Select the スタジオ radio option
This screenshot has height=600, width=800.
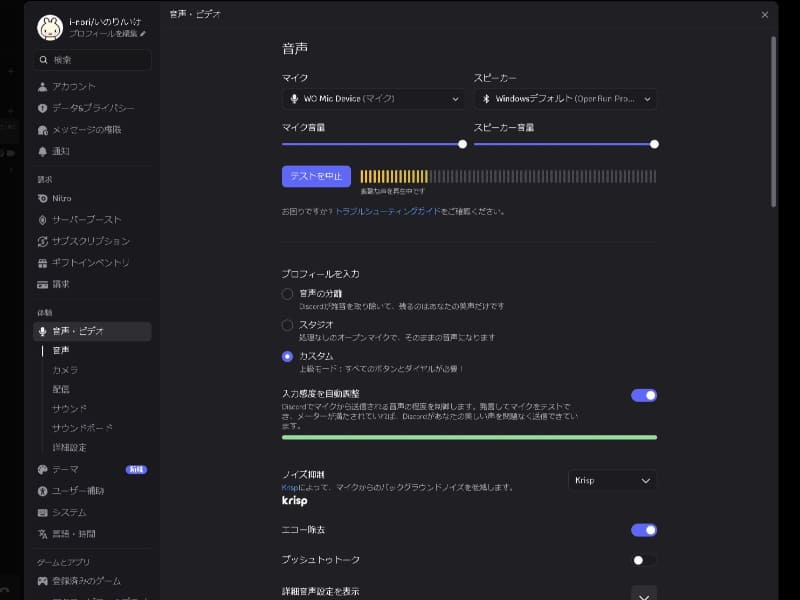click(x=287, y=325)
